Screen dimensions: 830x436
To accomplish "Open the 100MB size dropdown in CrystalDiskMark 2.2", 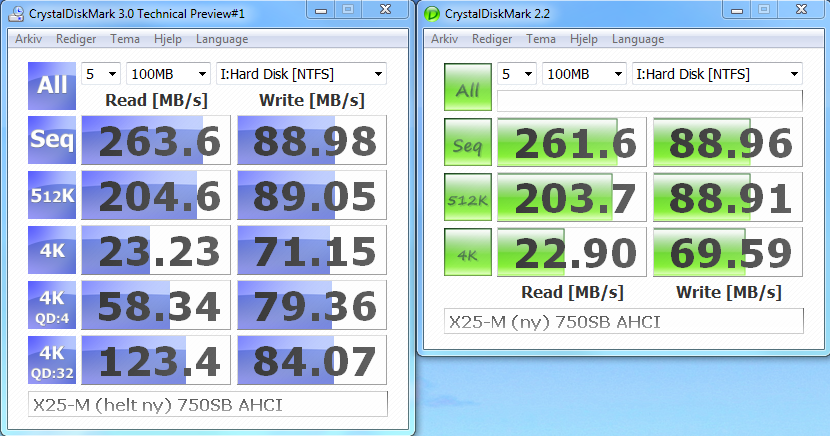I will [584, 74].
